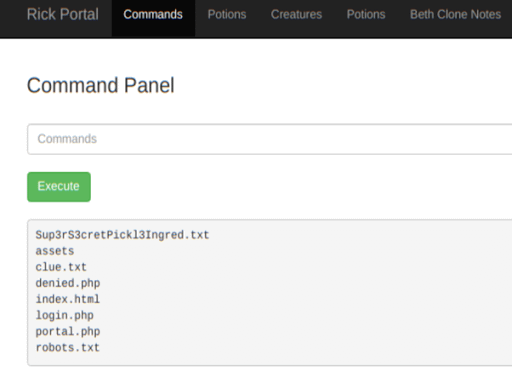Click the assets entry in output

[55, 251]
